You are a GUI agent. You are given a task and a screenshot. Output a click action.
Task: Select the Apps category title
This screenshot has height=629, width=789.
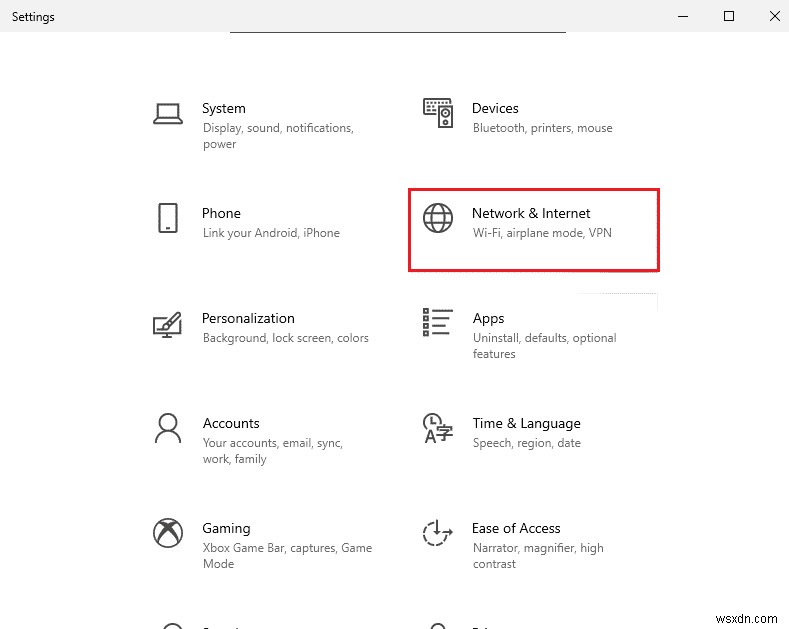tap(488, 318)
